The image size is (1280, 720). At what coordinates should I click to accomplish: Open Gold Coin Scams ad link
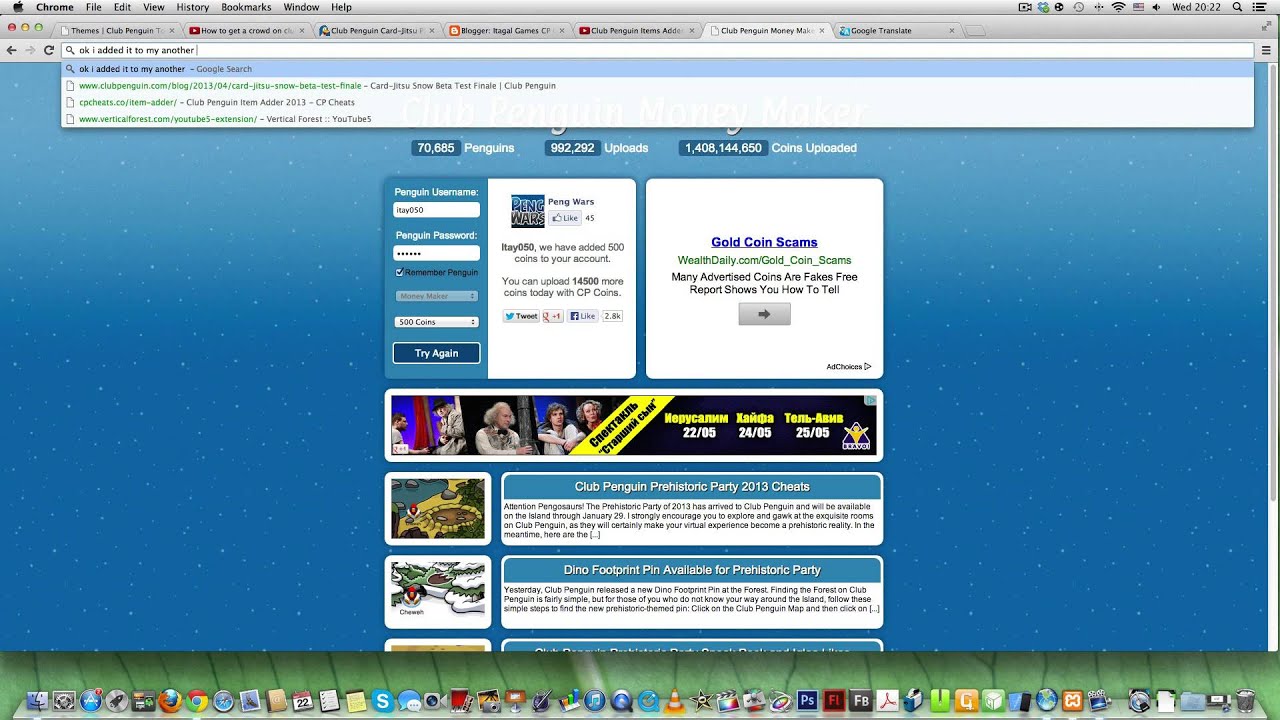coord(764,242)
